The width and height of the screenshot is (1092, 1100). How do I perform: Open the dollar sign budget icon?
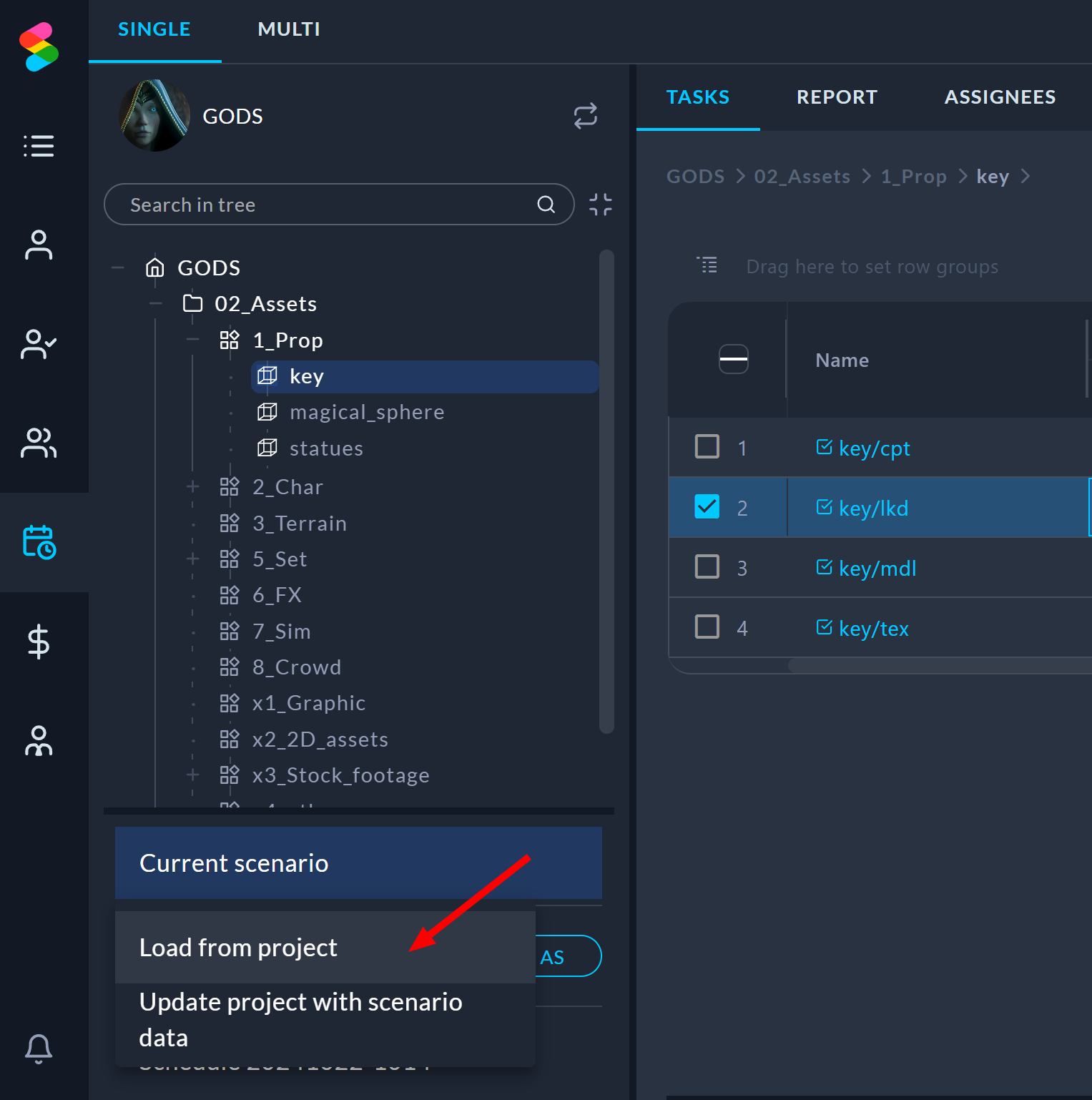point(39,642)
